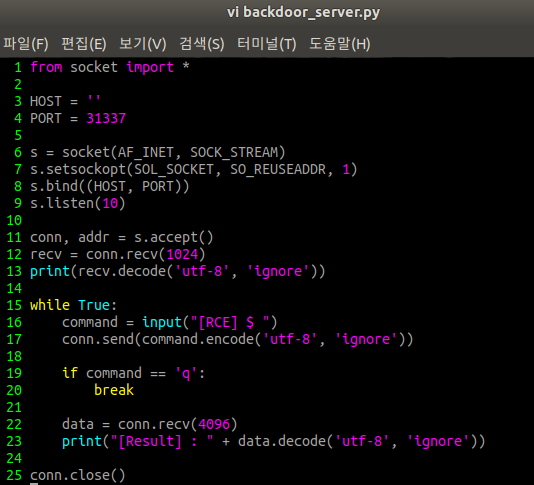Click 'conn.close()' on line 25
The height and width of the screenshot is (485, 534).
[x=78, y=475]
